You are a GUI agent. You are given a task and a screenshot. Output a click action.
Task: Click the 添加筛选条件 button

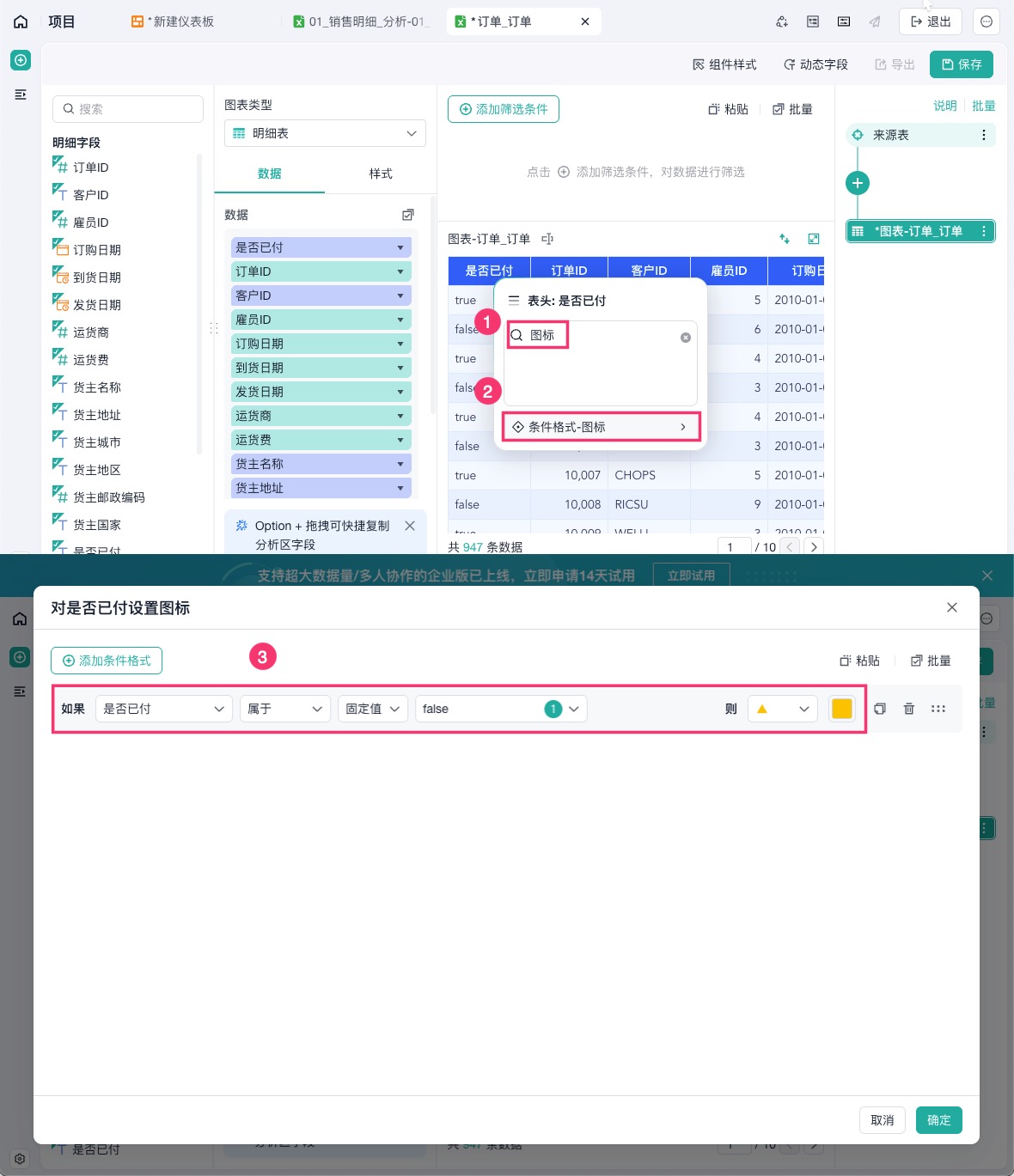pyautogui.click(x=504, y=109)
